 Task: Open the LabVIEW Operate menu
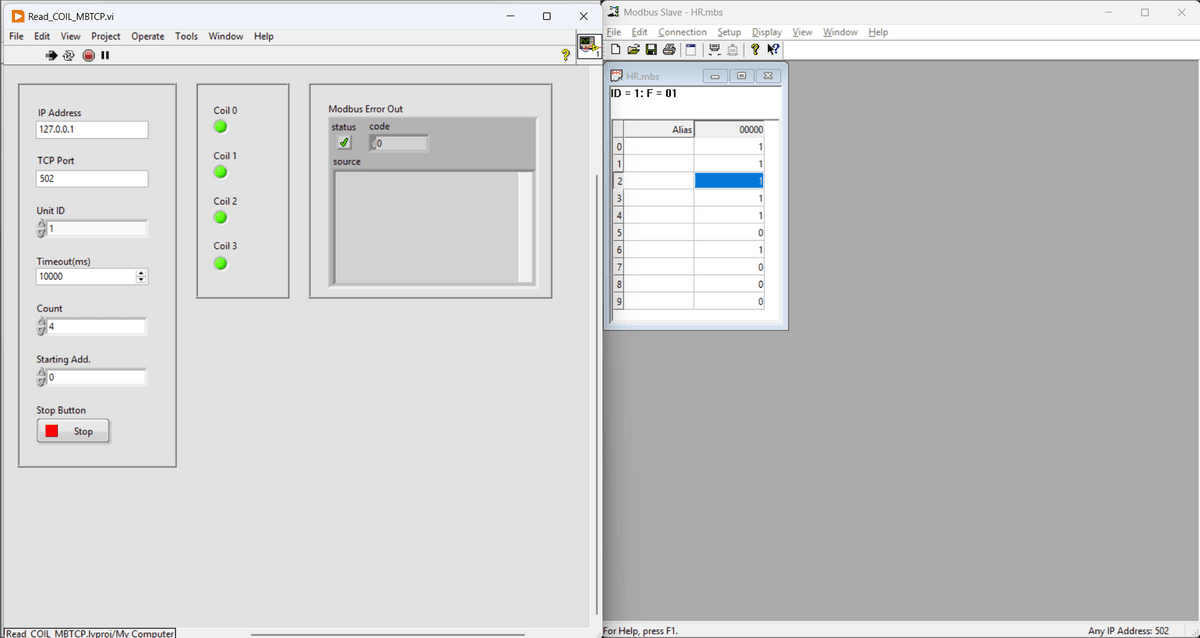[x=148, y=36]
